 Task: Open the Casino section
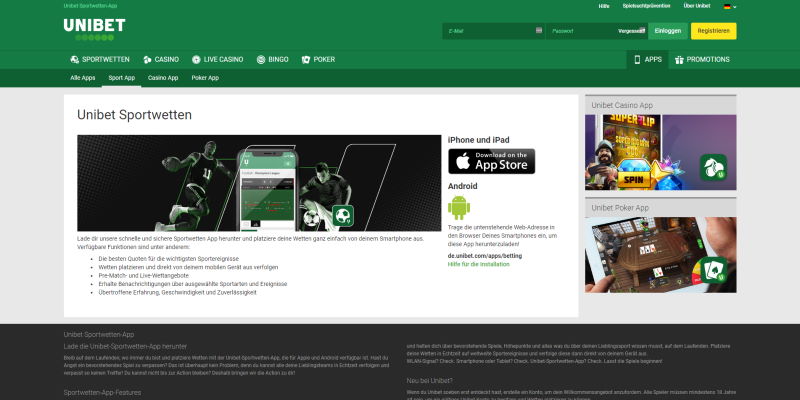point(161,59)
